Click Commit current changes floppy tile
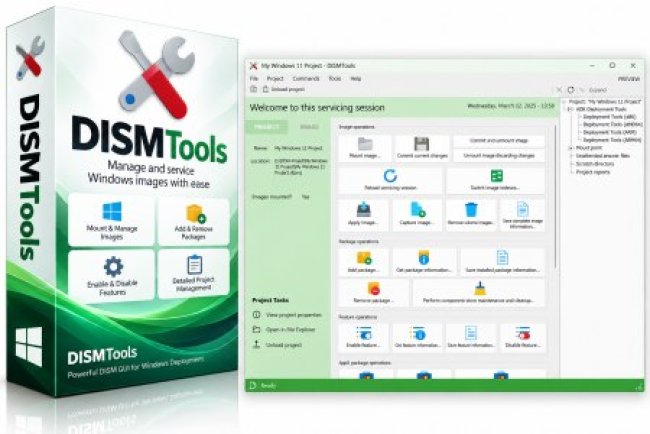This screenshot has height=434, width=650. tap(422, 148)
